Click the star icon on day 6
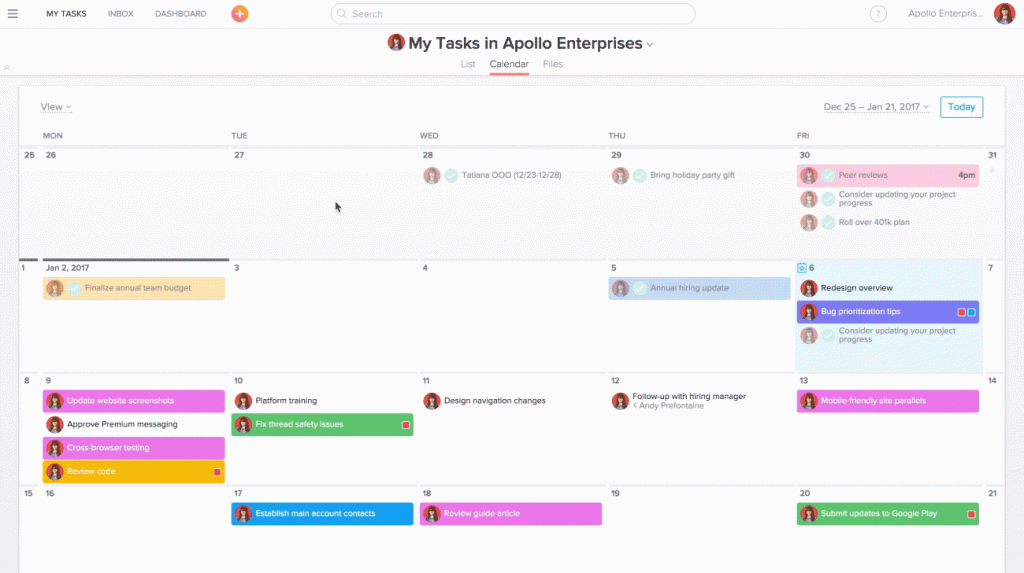The height and width of the screenshot is (573, 1024). coord(801,268)
